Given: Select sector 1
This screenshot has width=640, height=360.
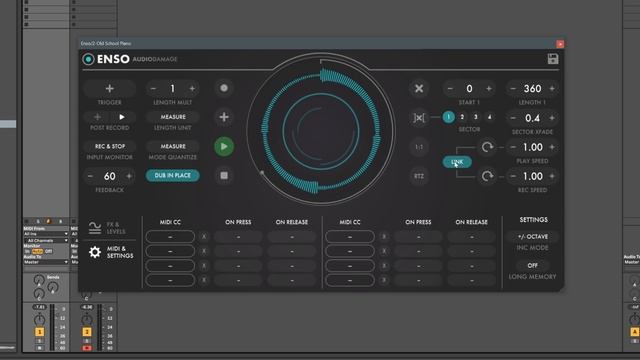Looking at the screenshot, I should 448,117.
